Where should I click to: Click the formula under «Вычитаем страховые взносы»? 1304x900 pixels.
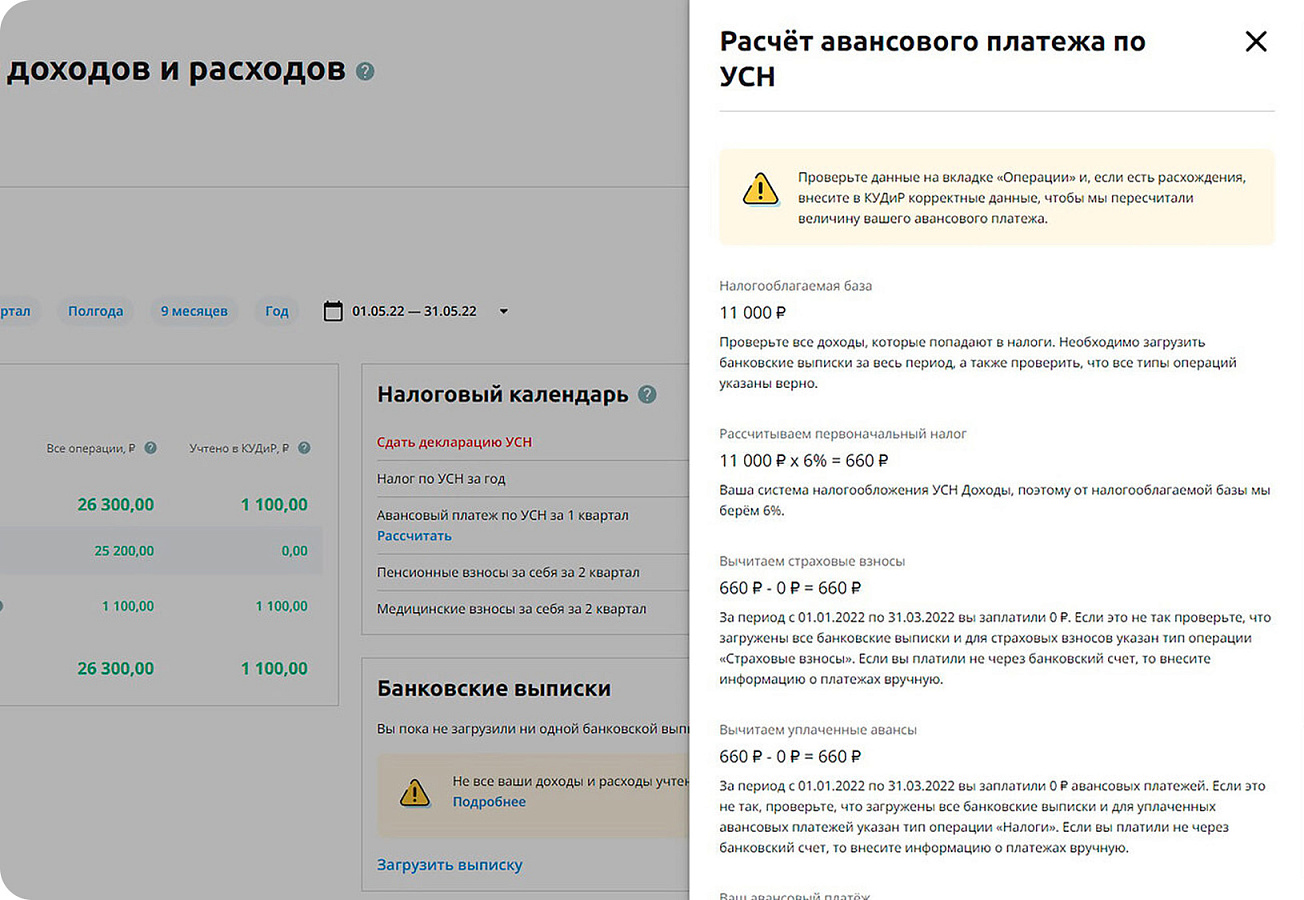point(790,588)
